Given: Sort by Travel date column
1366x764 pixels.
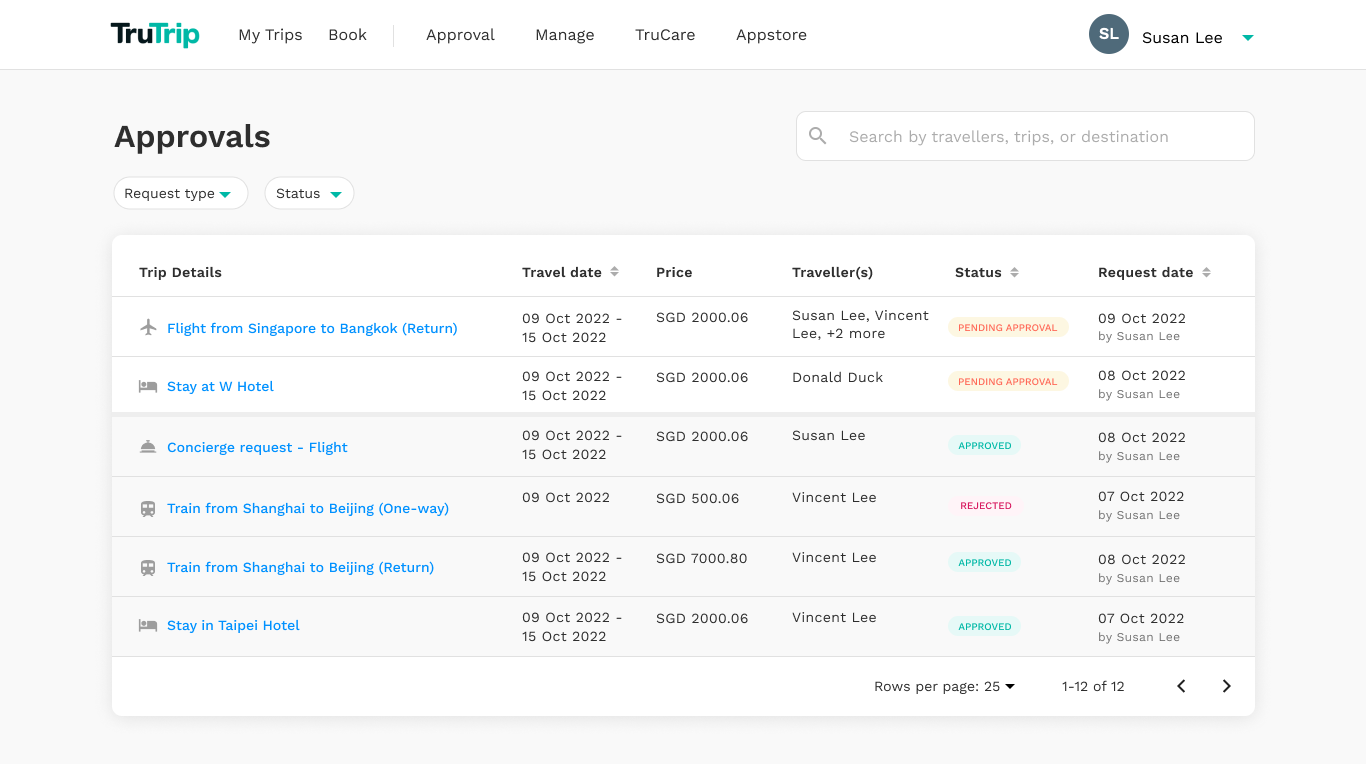Looking at the screenshot, I should coord(615,272).
